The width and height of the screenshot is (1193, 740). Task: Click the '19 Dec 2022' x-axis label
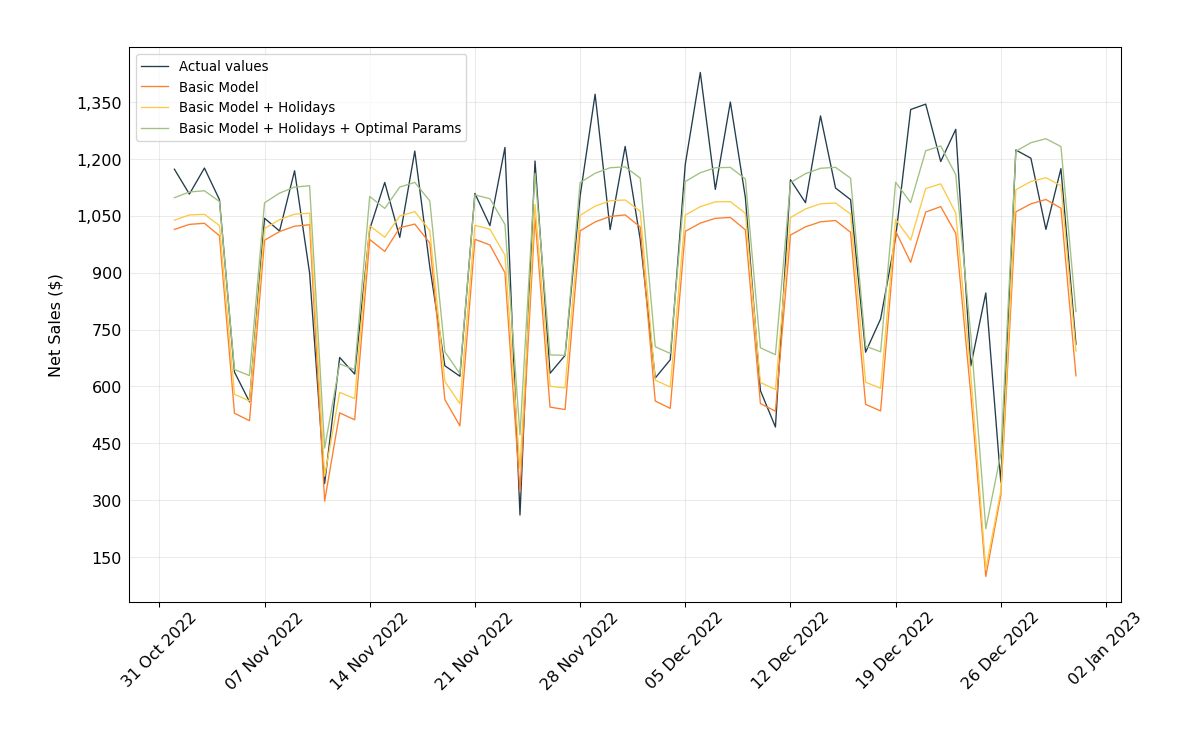coord(894,650)
